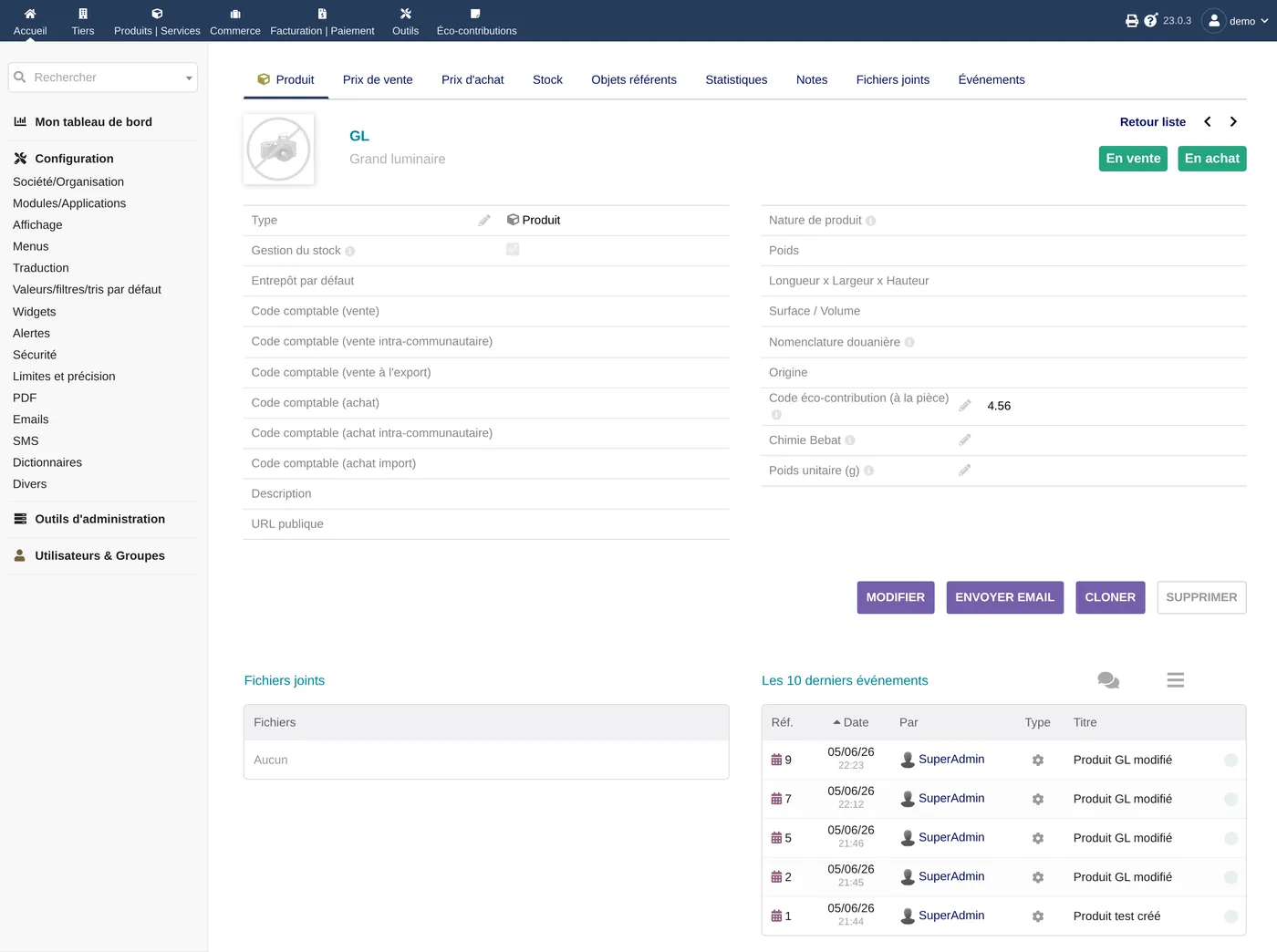Edit Poids unitaire (g) pencil icon
The width and height of the screenshot is (1277, 952).
coord(965,471)
